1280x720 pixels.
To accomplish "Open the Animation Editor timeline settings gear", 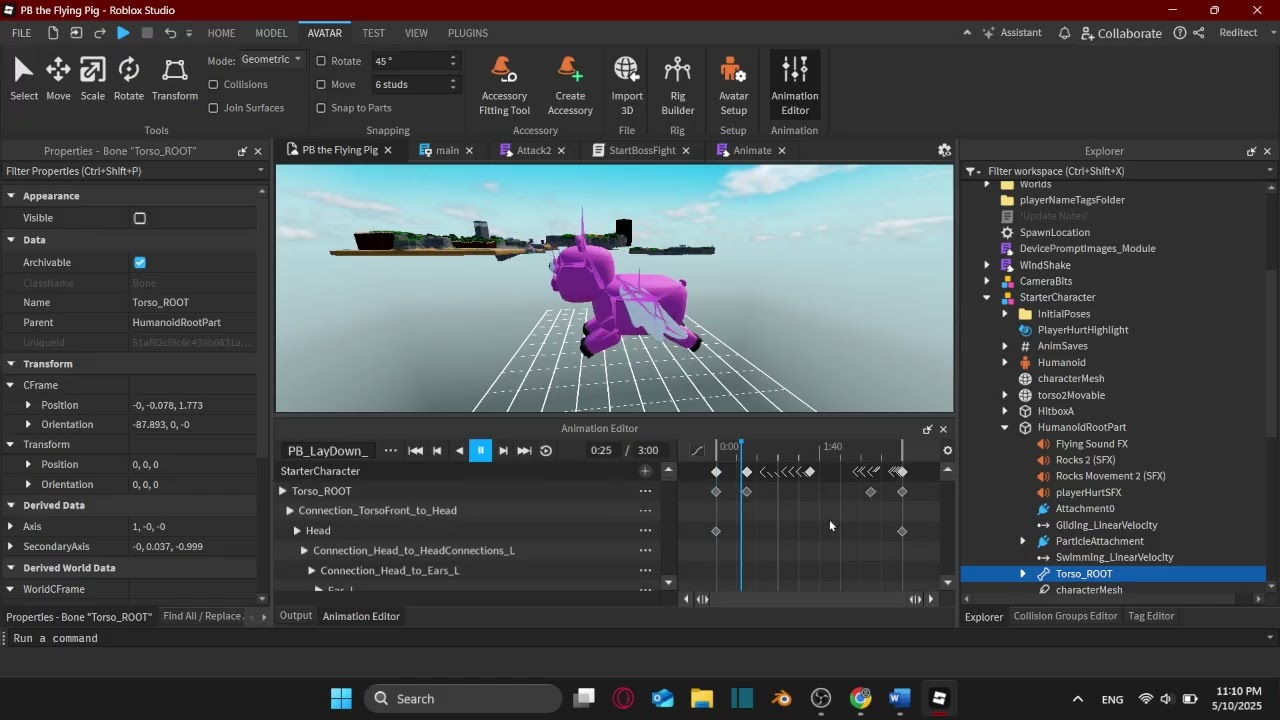I will click(x=948, y=451).
